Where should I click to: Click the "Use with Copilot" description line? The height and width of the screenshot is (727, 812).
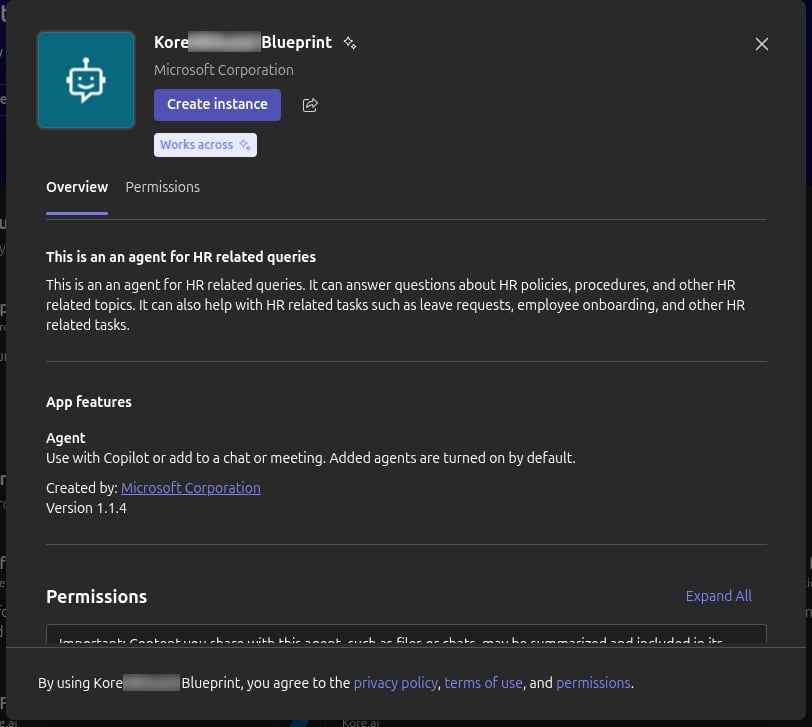click(x=311, y=458)
